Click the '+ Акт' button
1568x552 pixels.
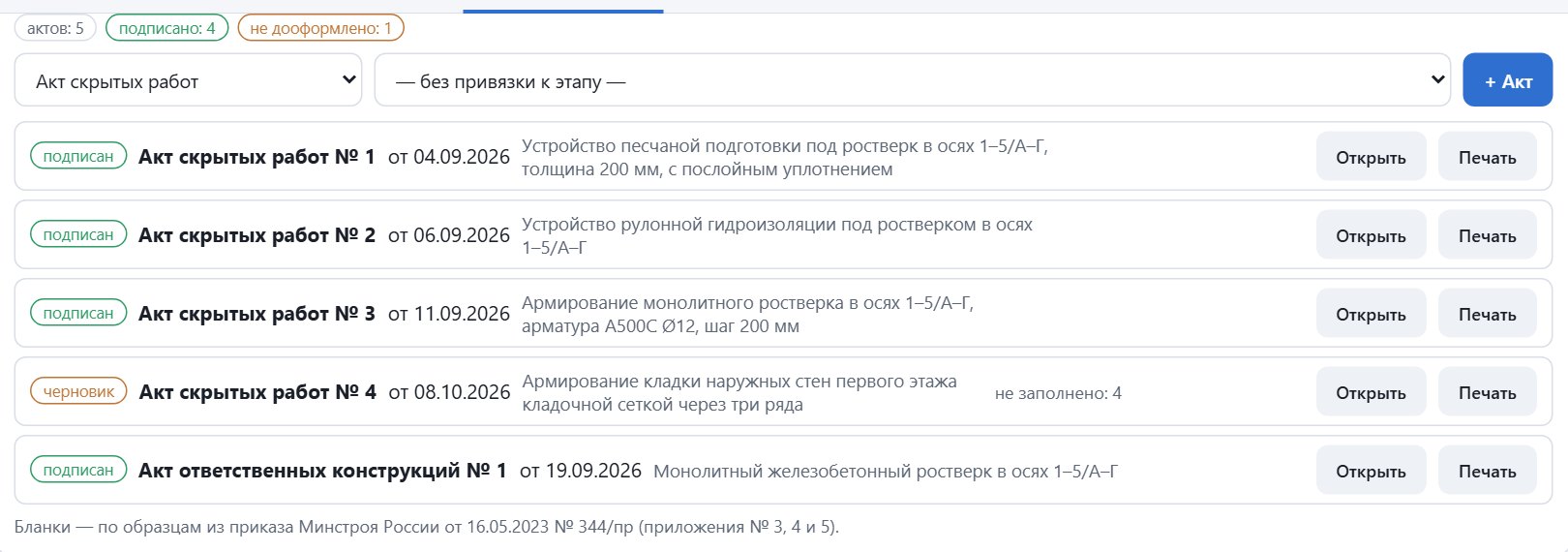pyautogui.click(x=1508, y=80)
